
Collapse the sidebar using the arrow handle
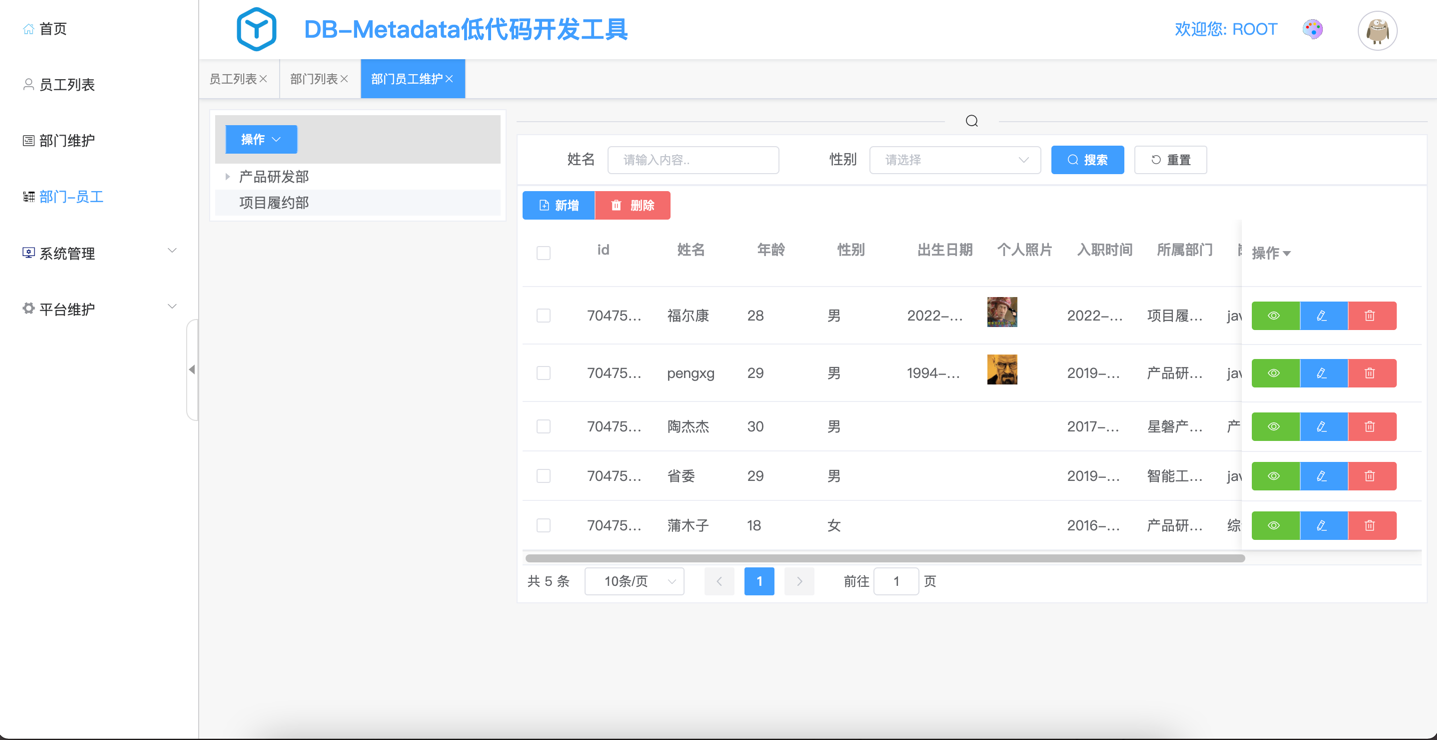point(192,370)
